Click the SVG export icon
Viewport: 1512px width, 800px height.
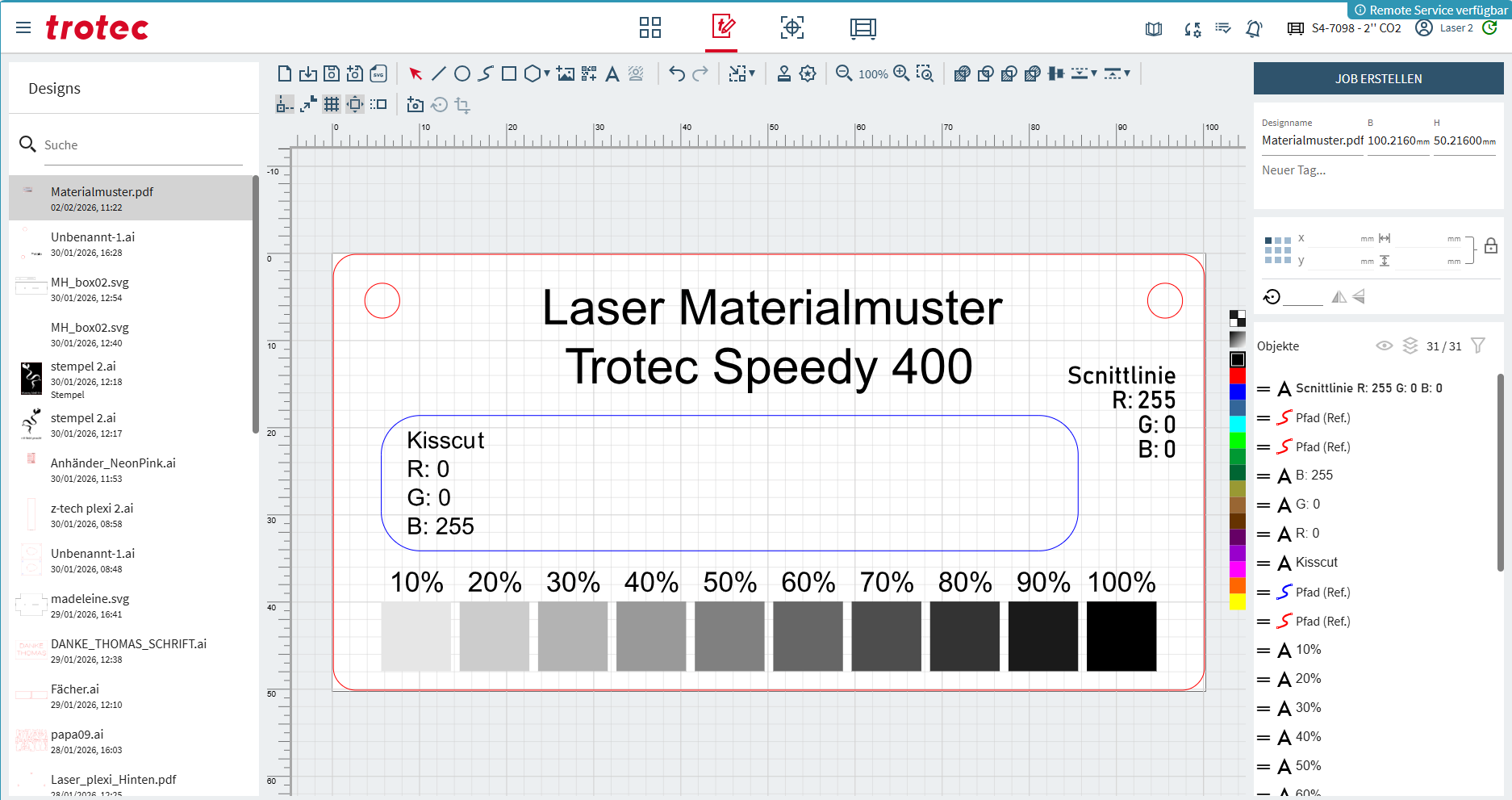(x=378, y=74)
